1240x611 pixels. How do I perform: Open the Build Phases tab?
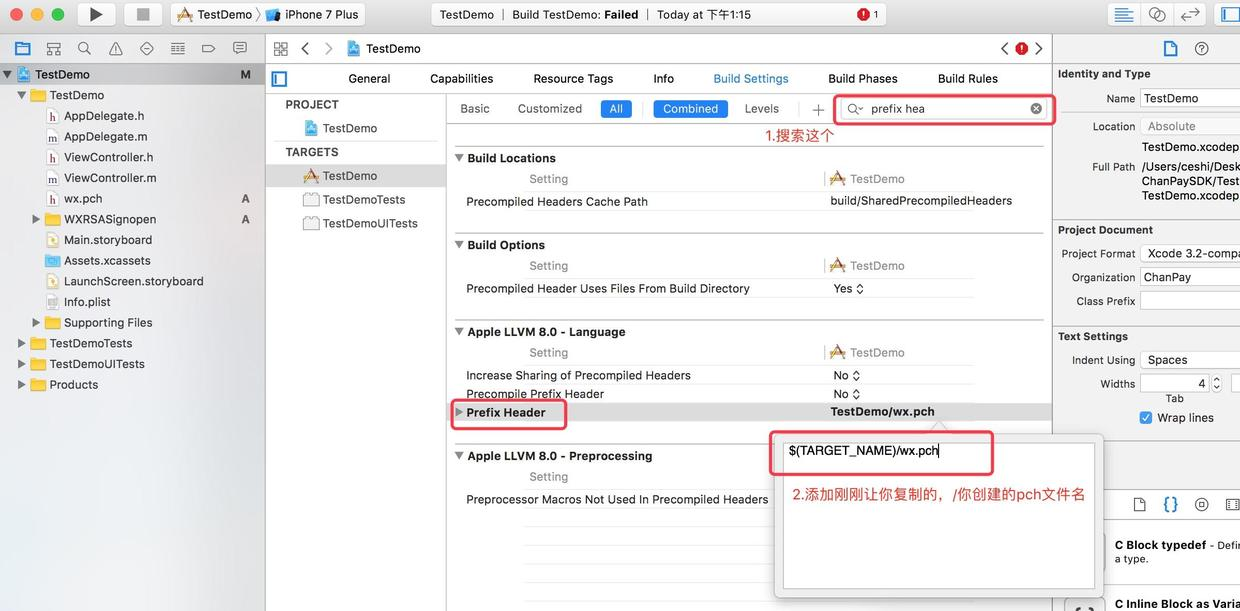pos(863,79)
